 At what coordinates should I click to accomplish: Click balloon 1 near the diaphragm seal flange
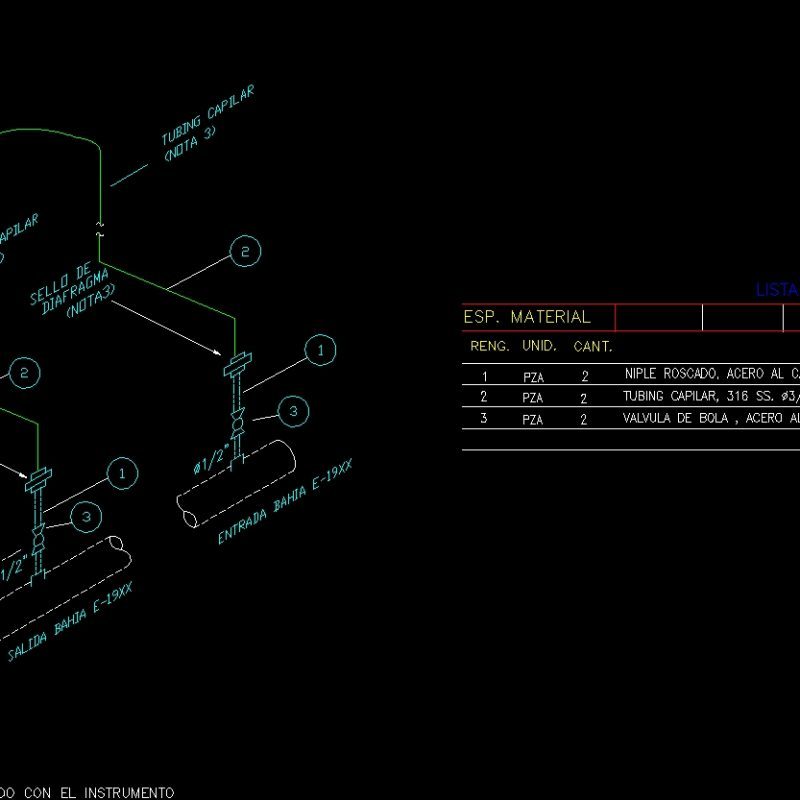320,350
